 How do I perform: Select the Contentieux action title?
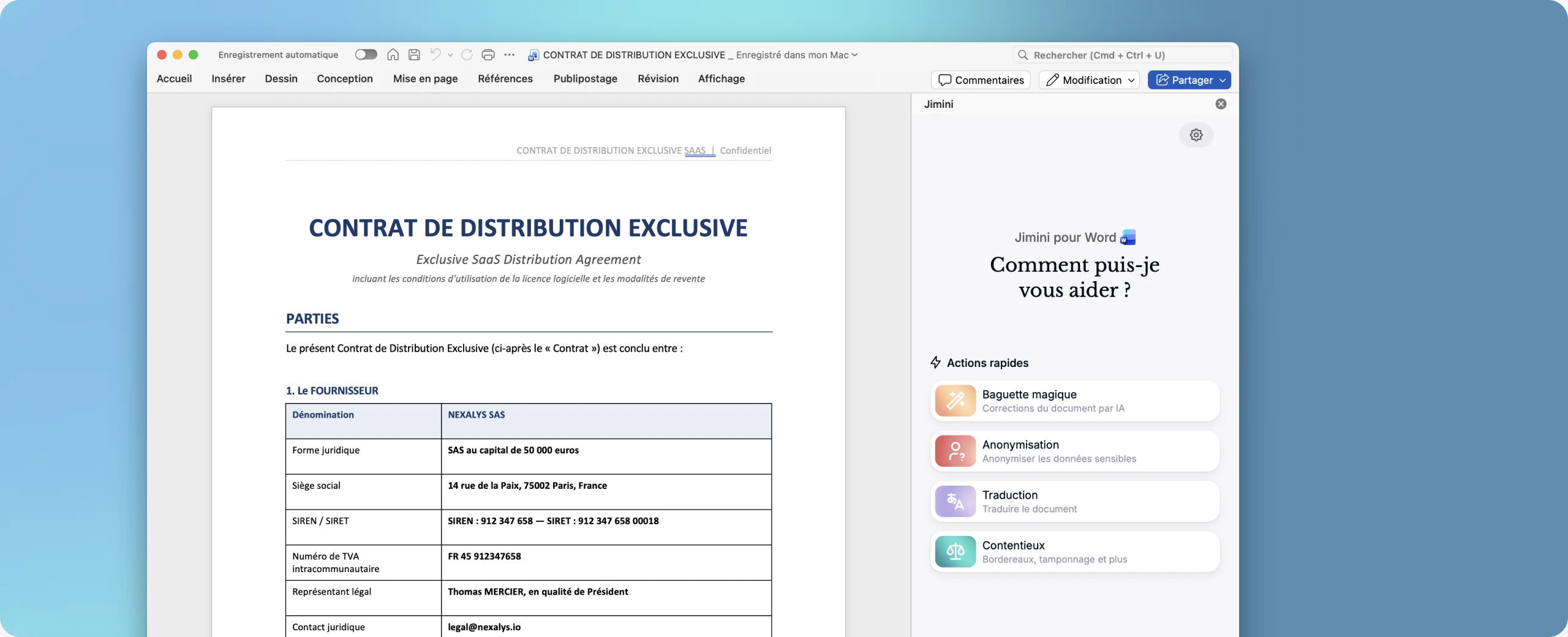click(1014, 545)
